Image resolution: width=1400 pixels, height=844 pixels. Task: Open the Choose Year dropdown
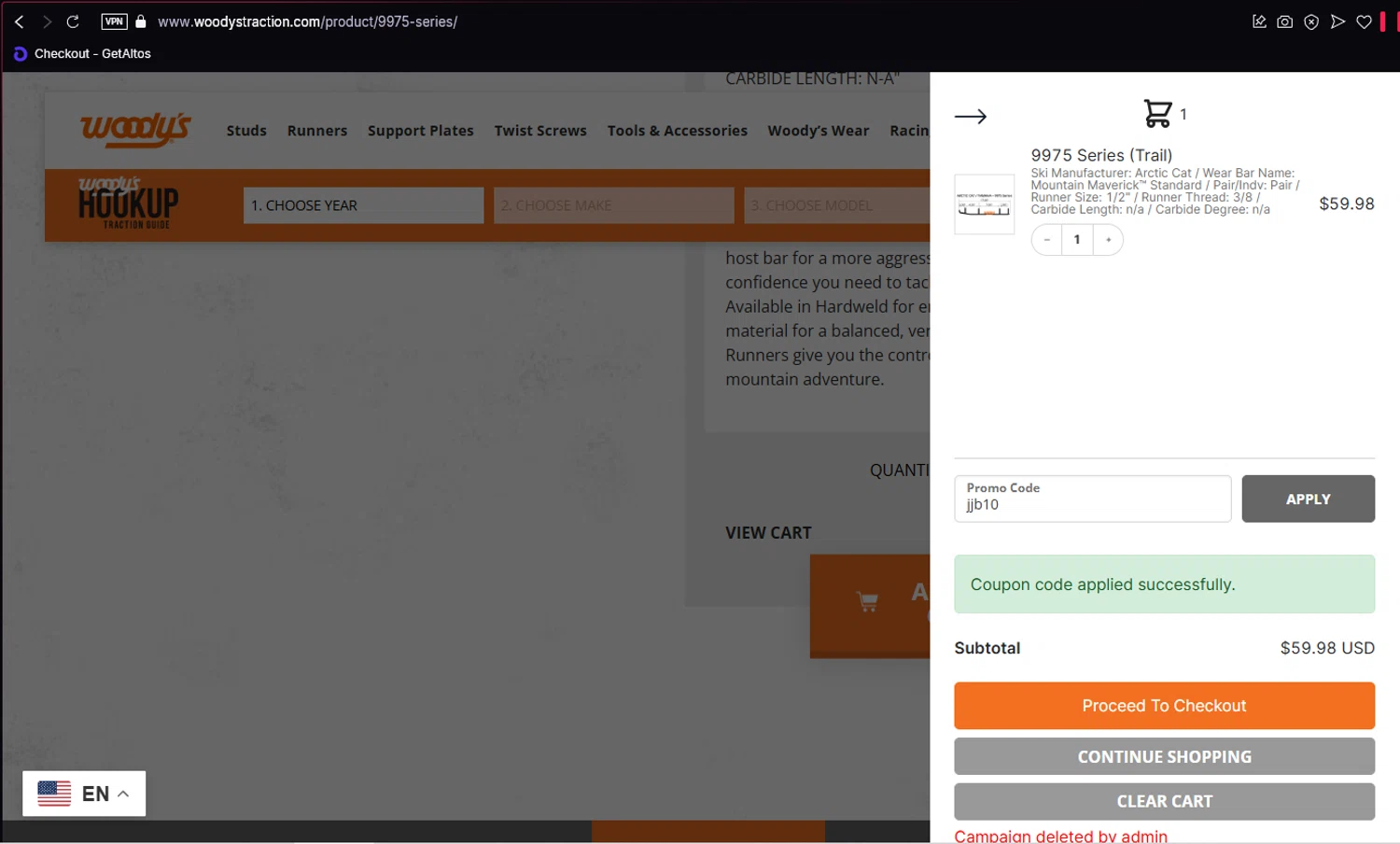[363, 205]
